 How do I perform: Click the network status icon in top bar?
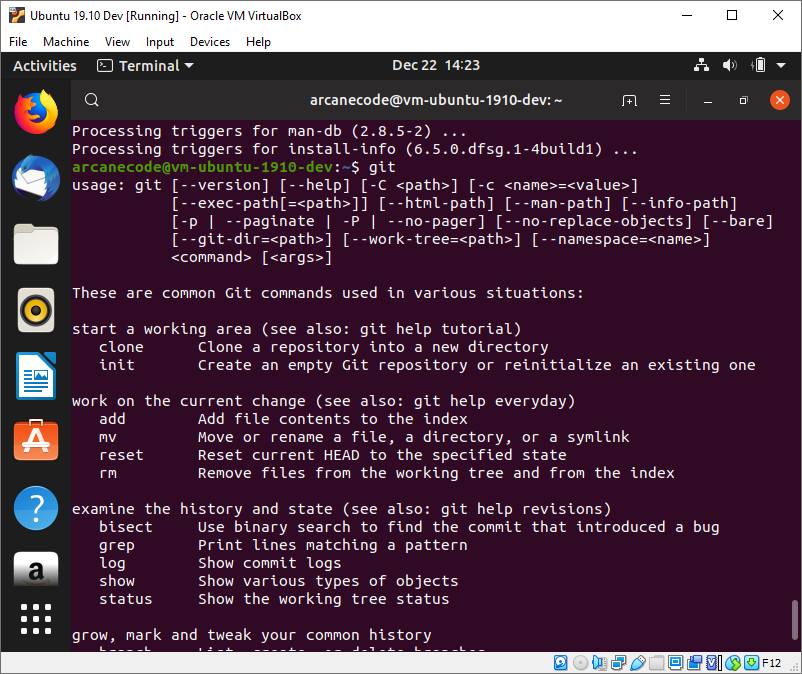coord(701,65)
